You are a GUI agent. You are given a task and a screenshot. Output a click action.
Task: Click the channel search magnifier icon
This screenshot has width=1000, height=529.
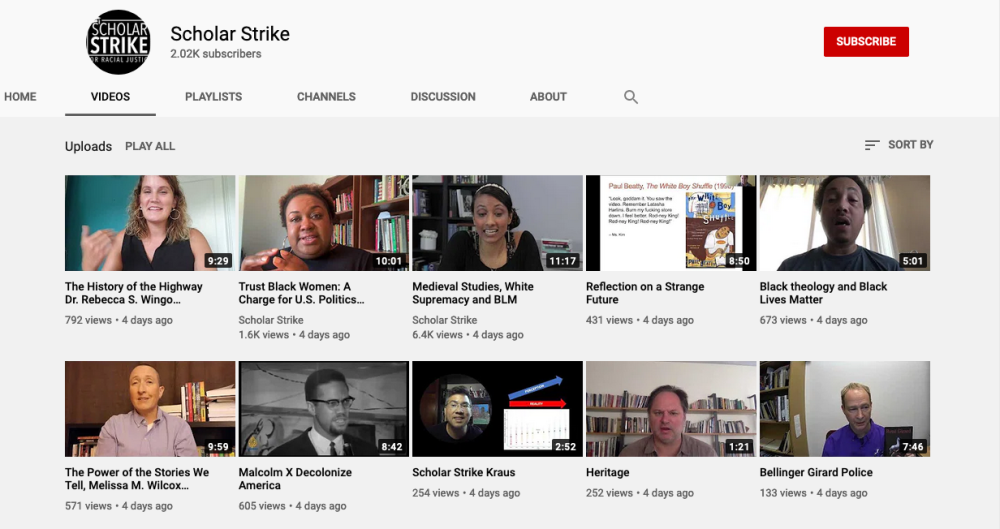pos(631,97)
